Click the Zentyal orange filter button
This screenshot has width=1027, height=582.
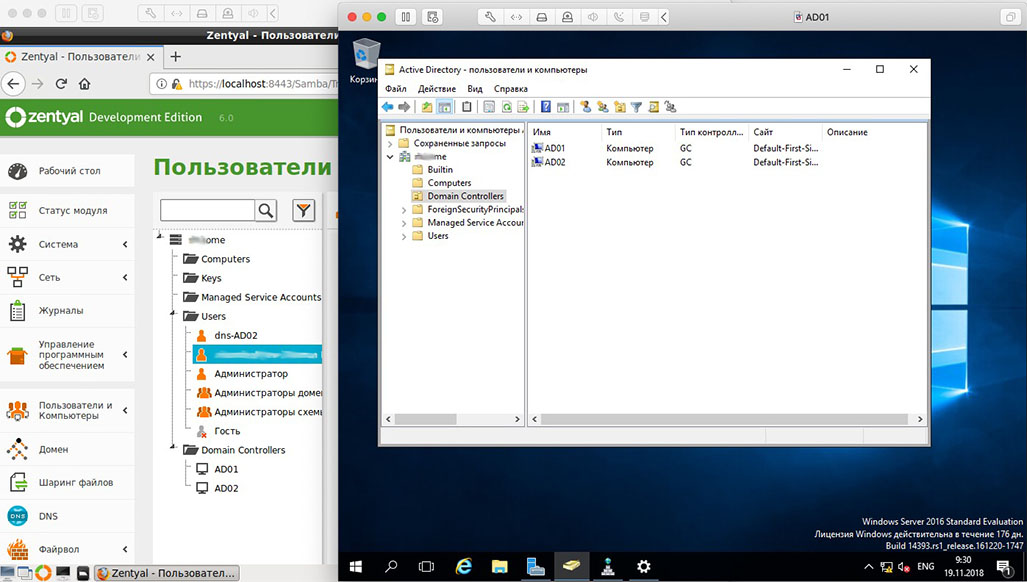click(x=303, y=210)
